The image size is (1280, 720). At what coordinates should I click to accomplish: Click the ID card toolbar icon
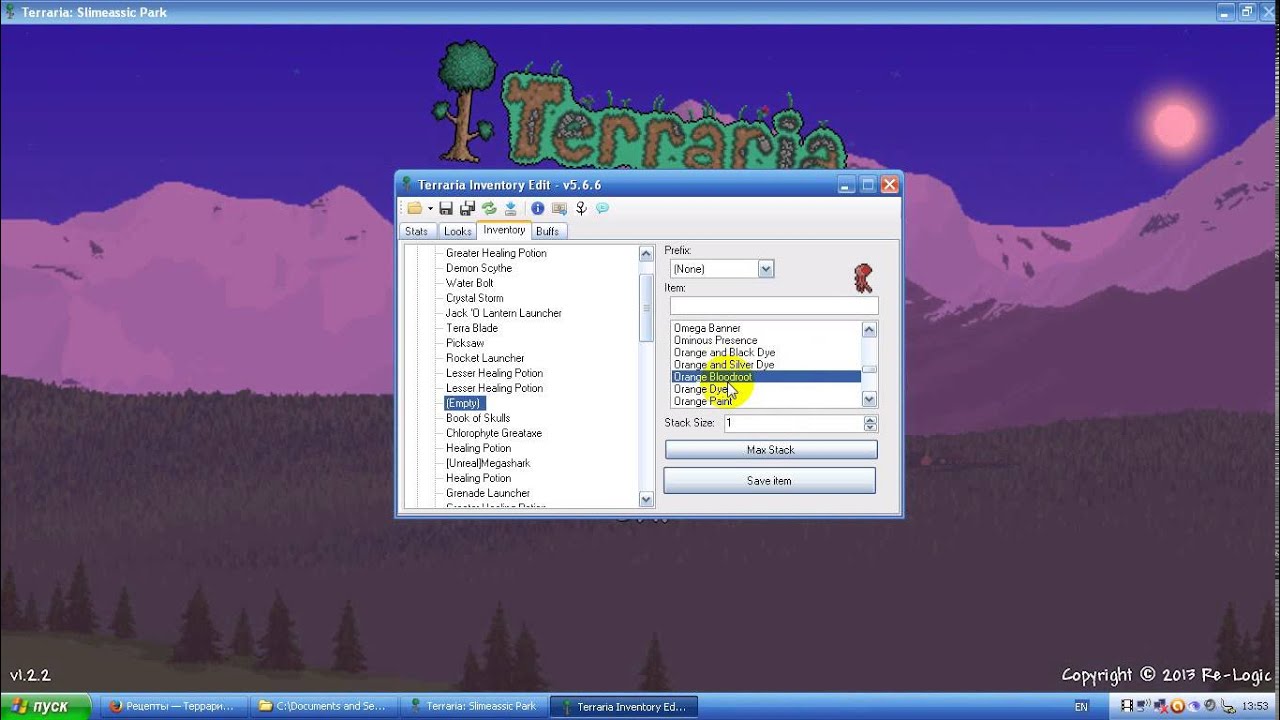(559, 208)
